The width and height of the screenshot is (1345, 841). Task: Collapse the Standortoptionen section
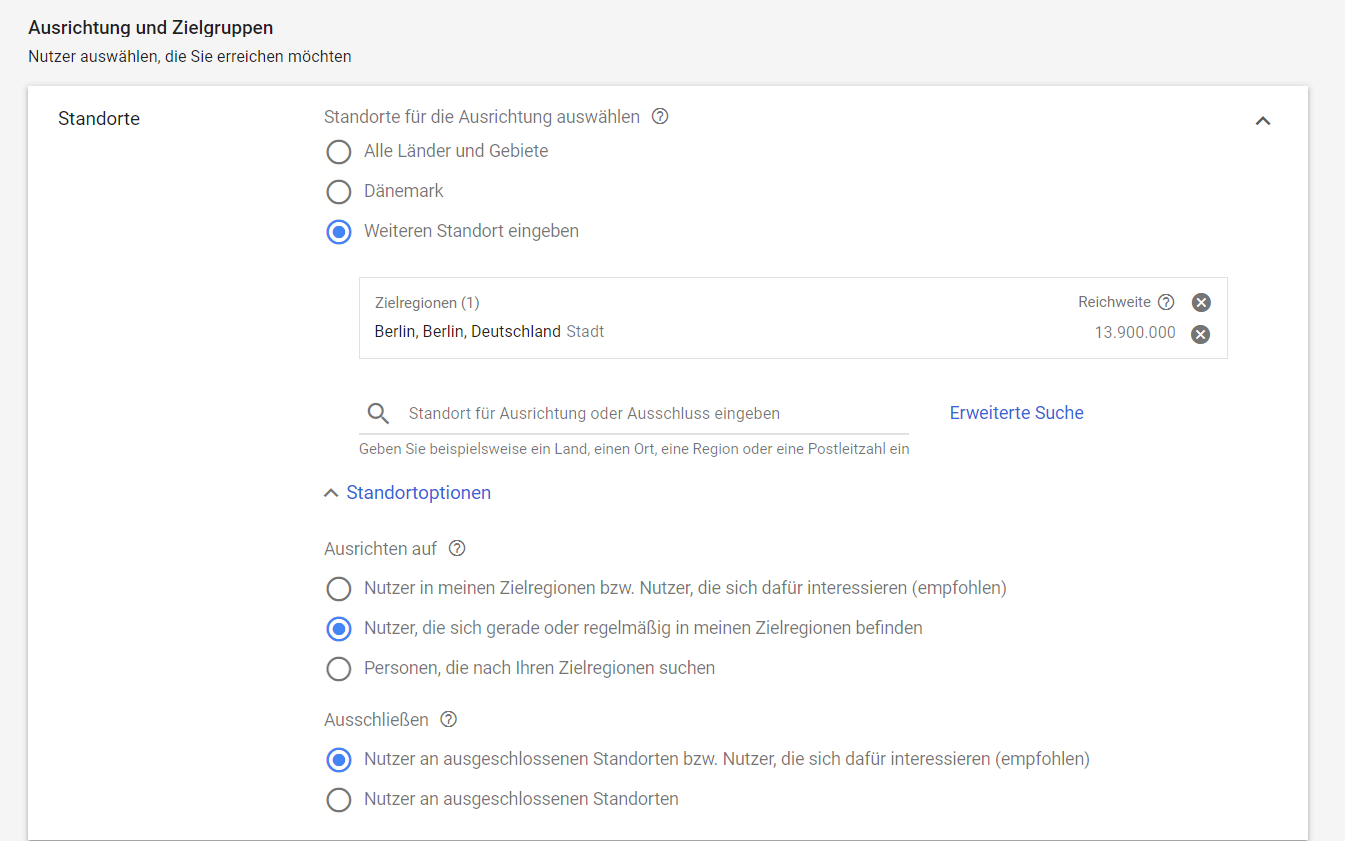(408, 493)
